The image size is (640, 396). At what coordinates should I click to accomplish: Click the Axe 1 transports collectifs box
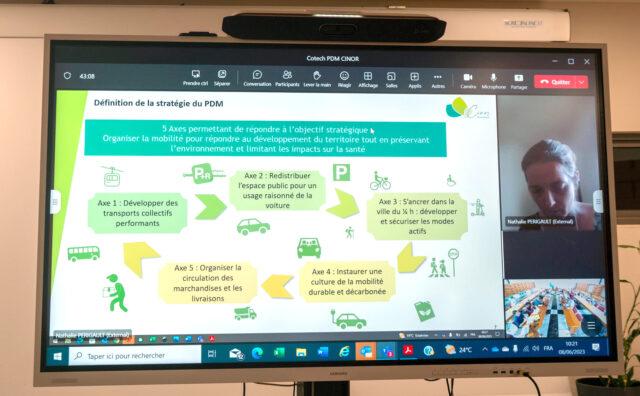coord(138,213)
